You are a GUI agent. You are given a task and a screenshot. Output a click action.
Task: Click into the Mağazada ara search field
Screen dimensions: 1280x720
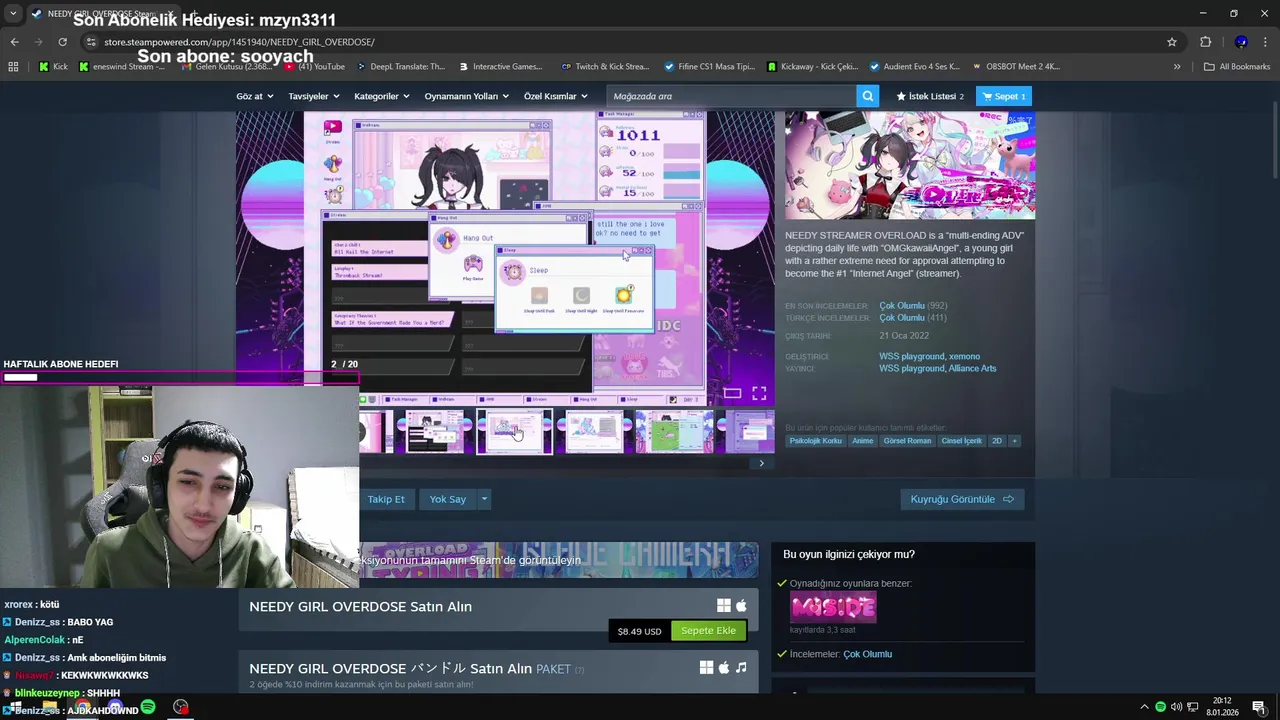(x=731, y=96)
